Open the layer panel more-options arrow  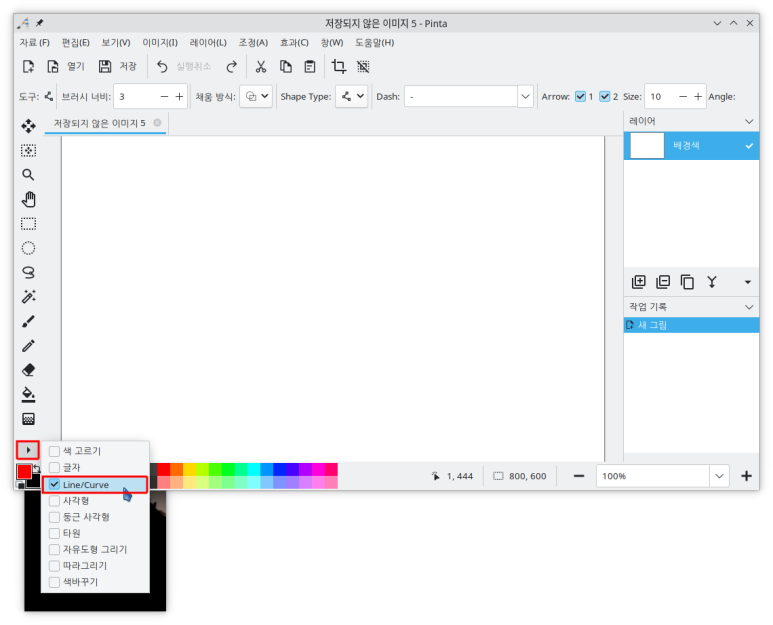coord(747,282)
